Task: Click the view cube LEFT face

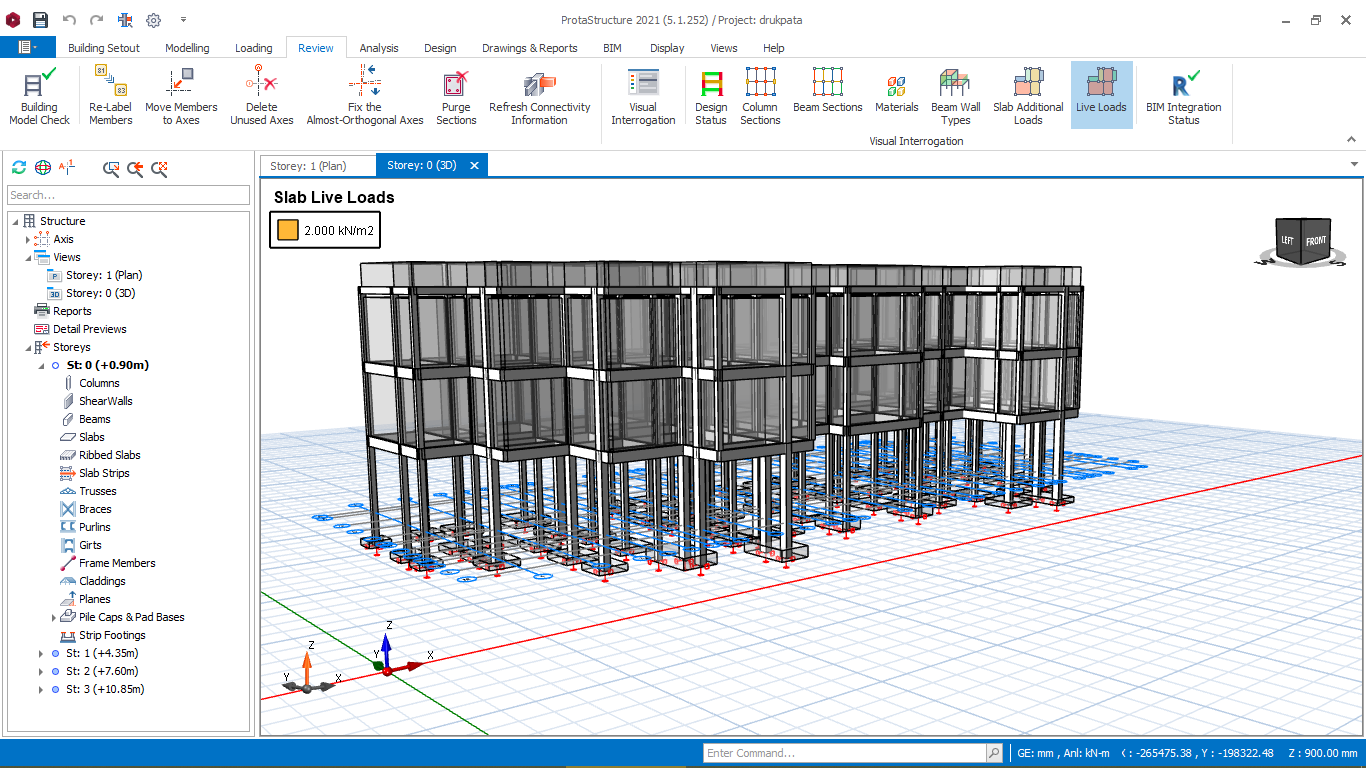Action: click(1288, 240)
